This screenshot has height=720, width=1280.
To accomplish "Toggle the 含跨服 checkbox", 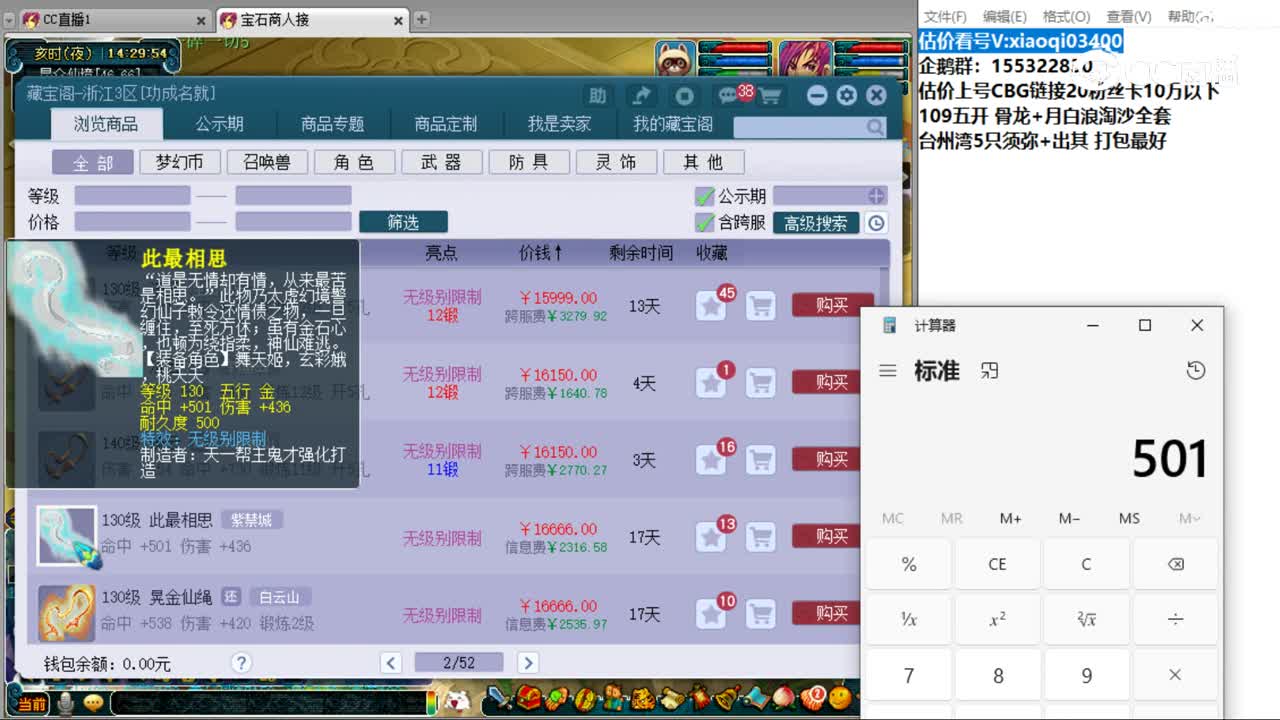I will (705, 222).
